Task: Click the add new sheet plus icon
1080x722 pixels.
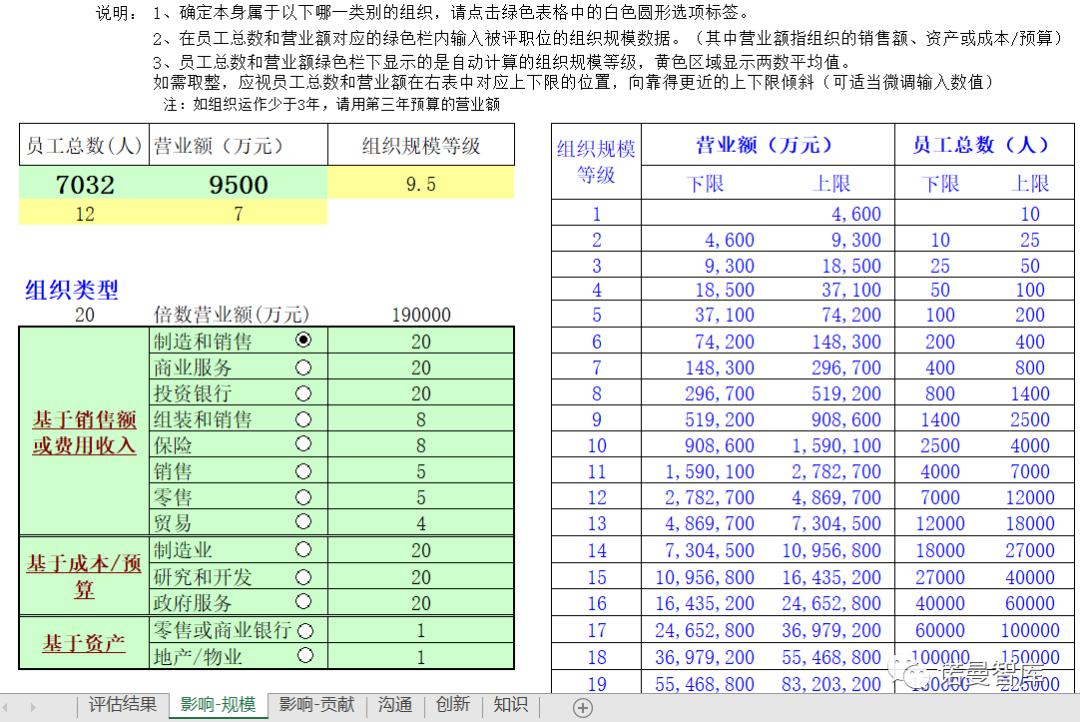Action: [x=581, y=705]
